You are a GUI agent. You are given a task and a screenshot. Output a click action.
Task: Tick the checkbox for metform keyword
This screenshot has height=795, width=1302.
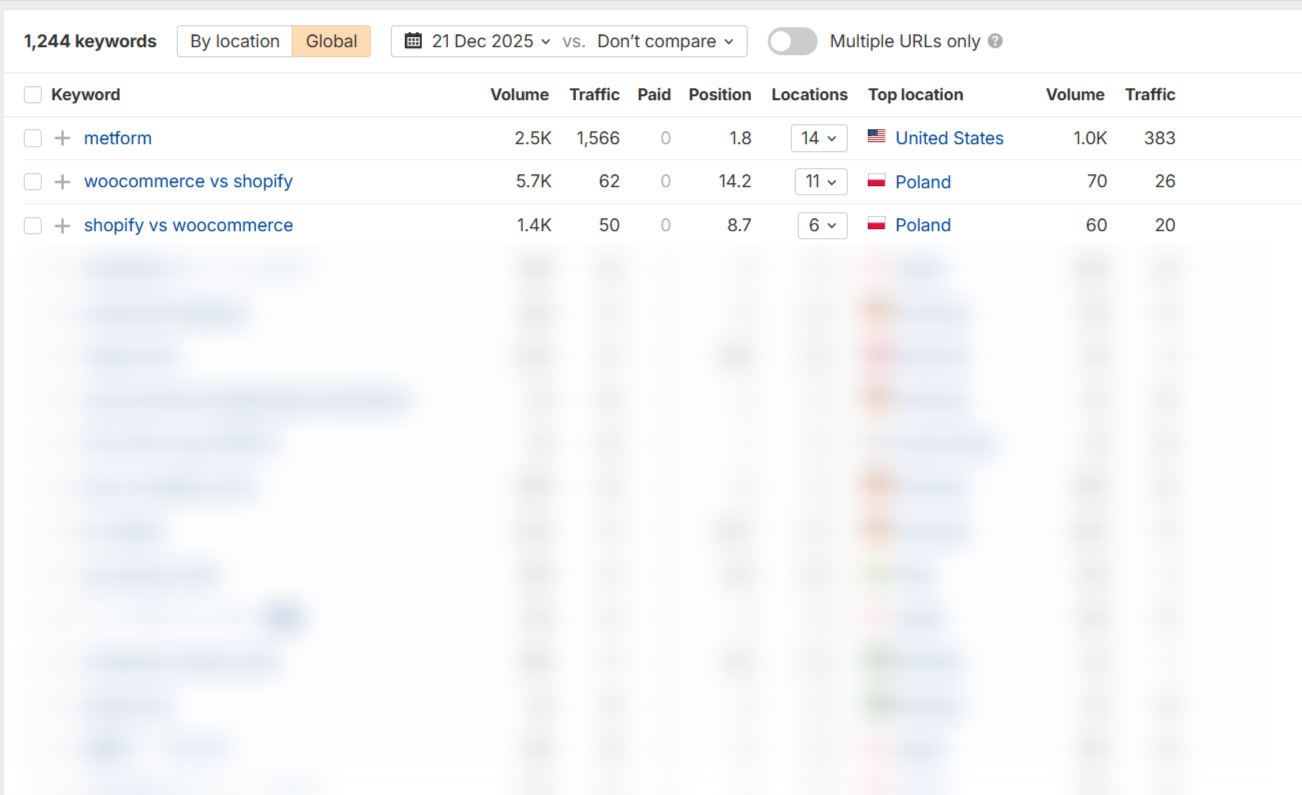point(33,138)
